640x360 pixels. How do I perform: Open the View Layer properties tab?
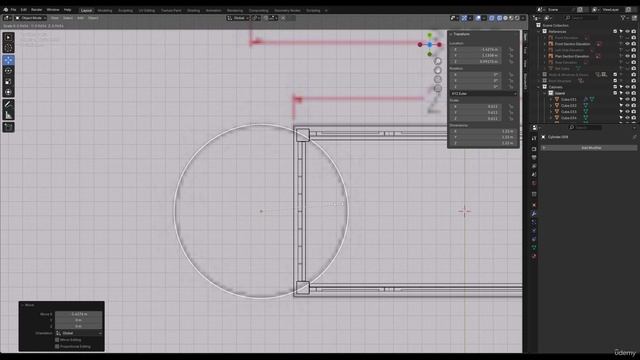534,166
